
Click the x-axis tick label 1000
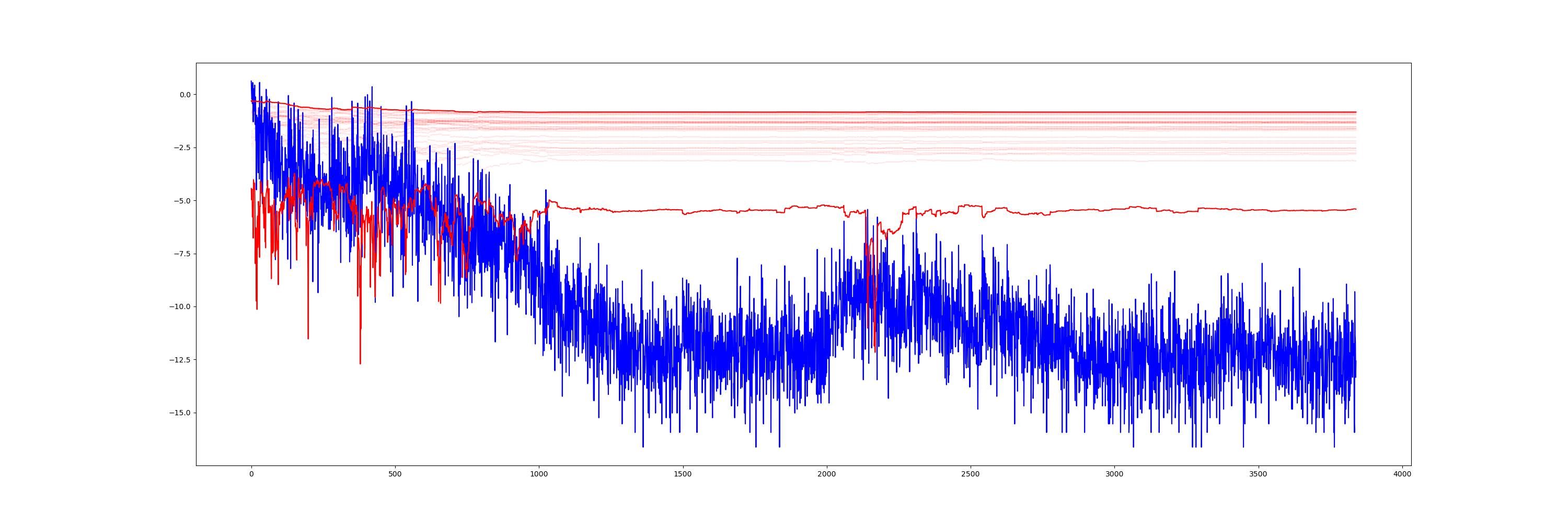click(539, 474)
